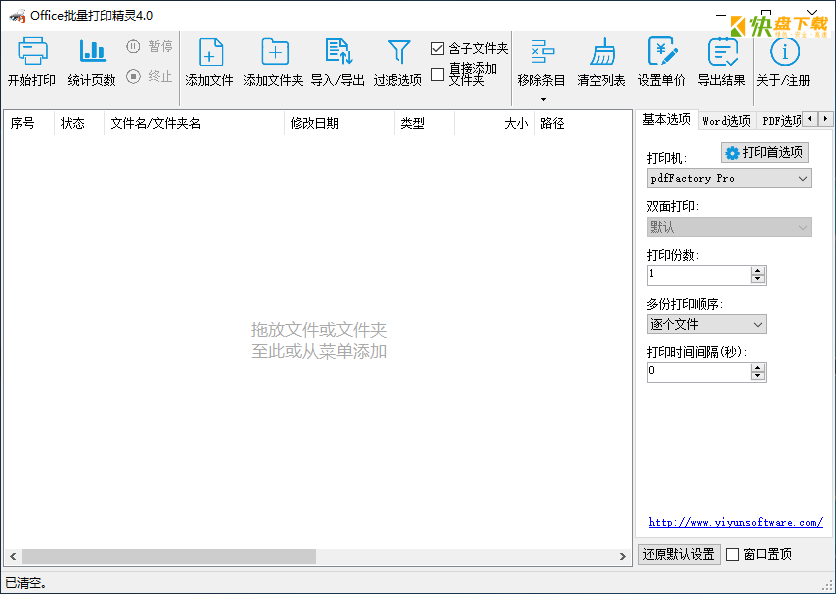836x594 pixels.
Task: Click the 移除条目 icon
Action: tap(542, 52)
